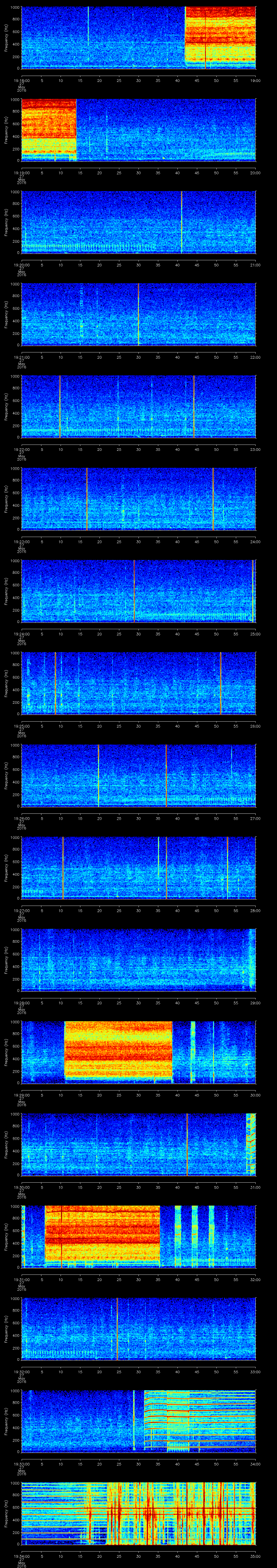Click the 19:30:00 spectrogram strip
The image size is (277, 1568).
(138, 1144)
